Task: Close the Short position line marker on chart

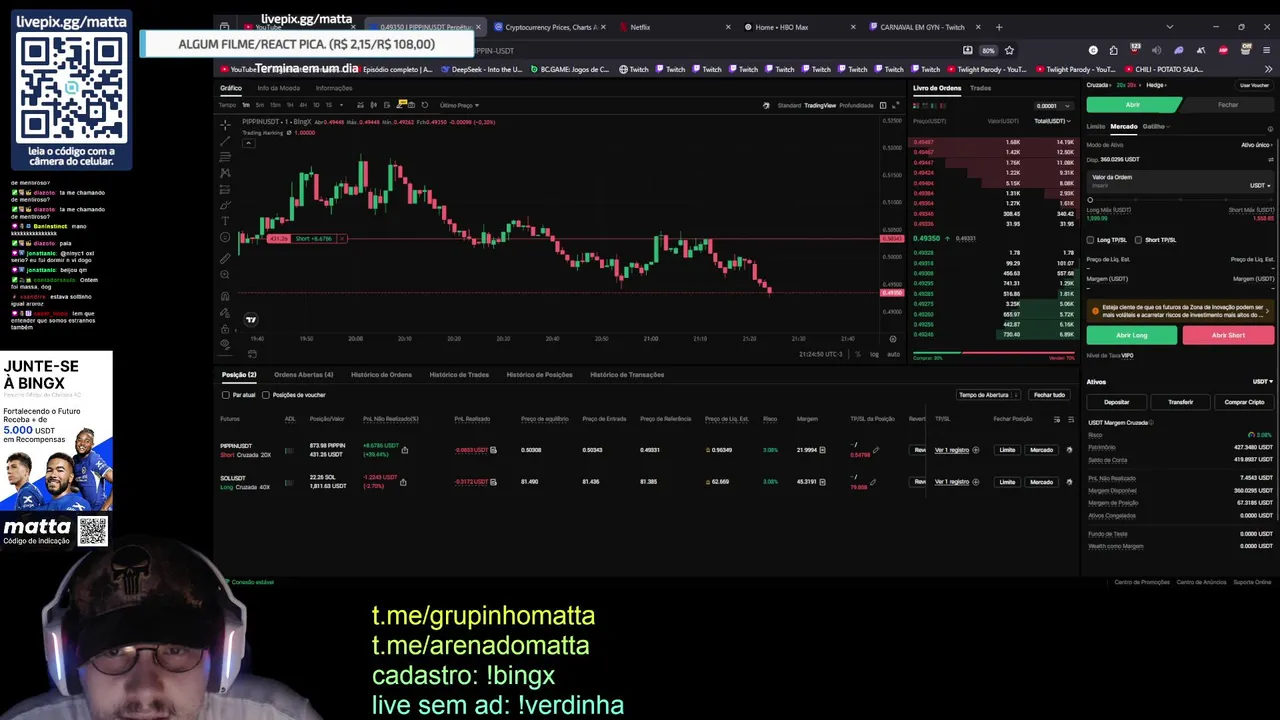Action: click(342, 239)
